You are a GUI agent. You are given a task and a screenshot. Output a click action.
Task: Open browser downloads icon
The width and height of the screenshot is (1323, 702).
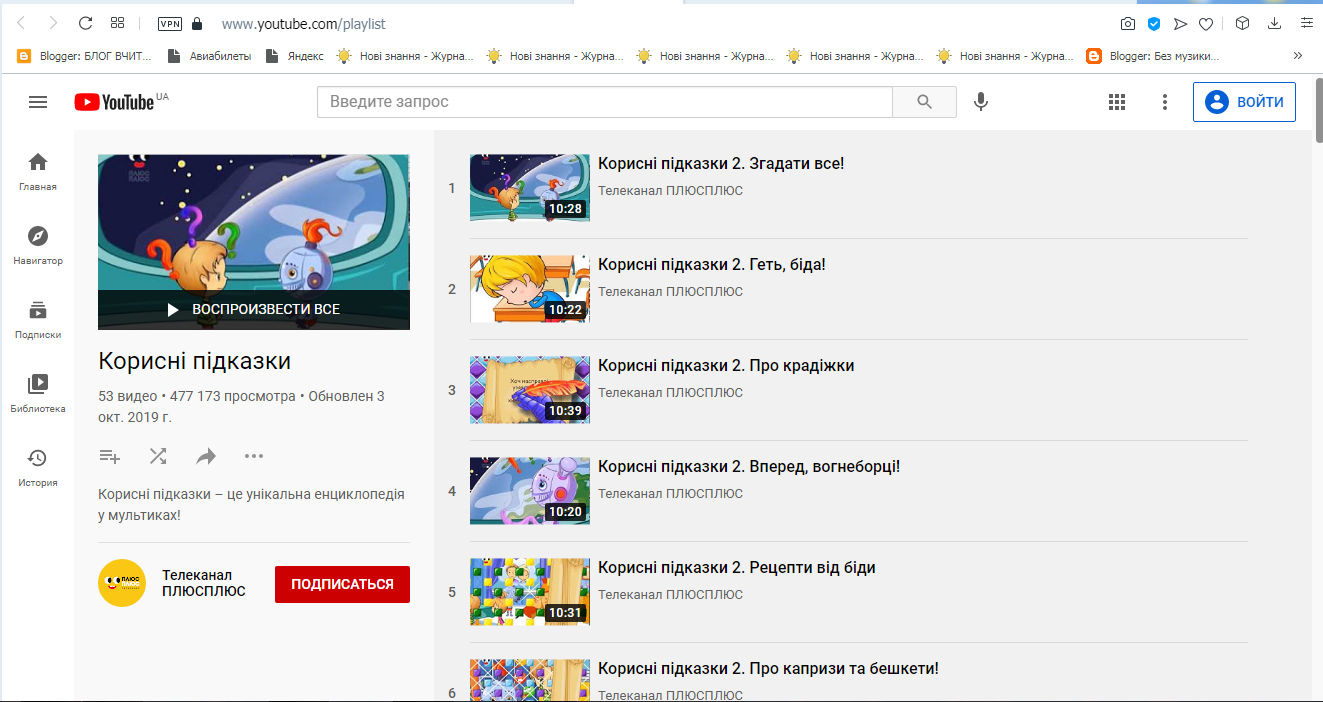1274,23
